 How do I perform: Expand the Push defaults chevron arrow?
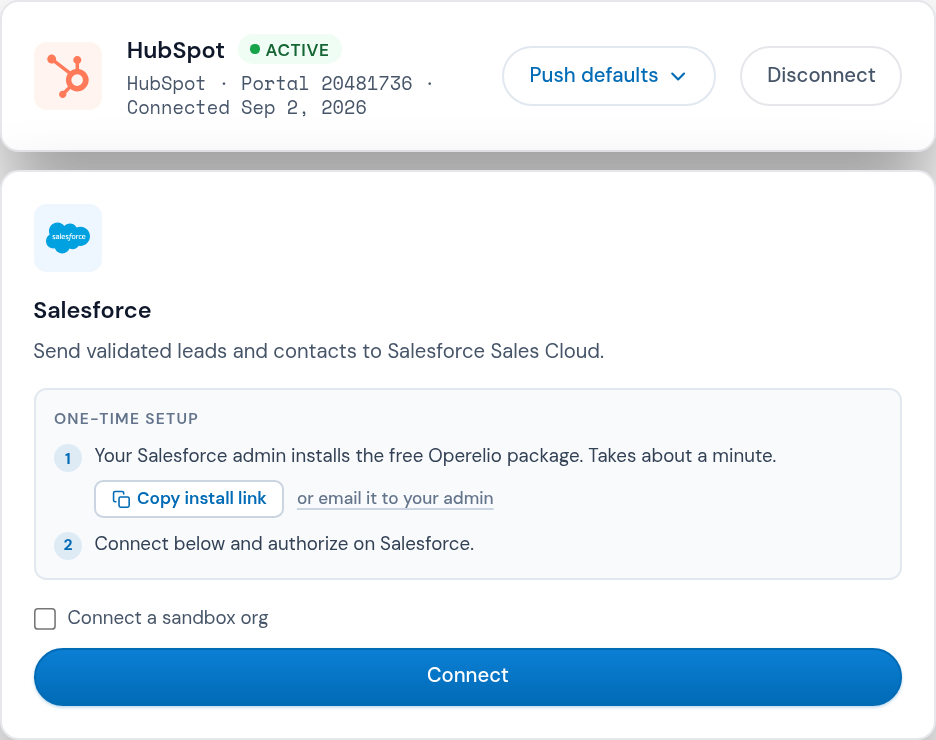678,76
